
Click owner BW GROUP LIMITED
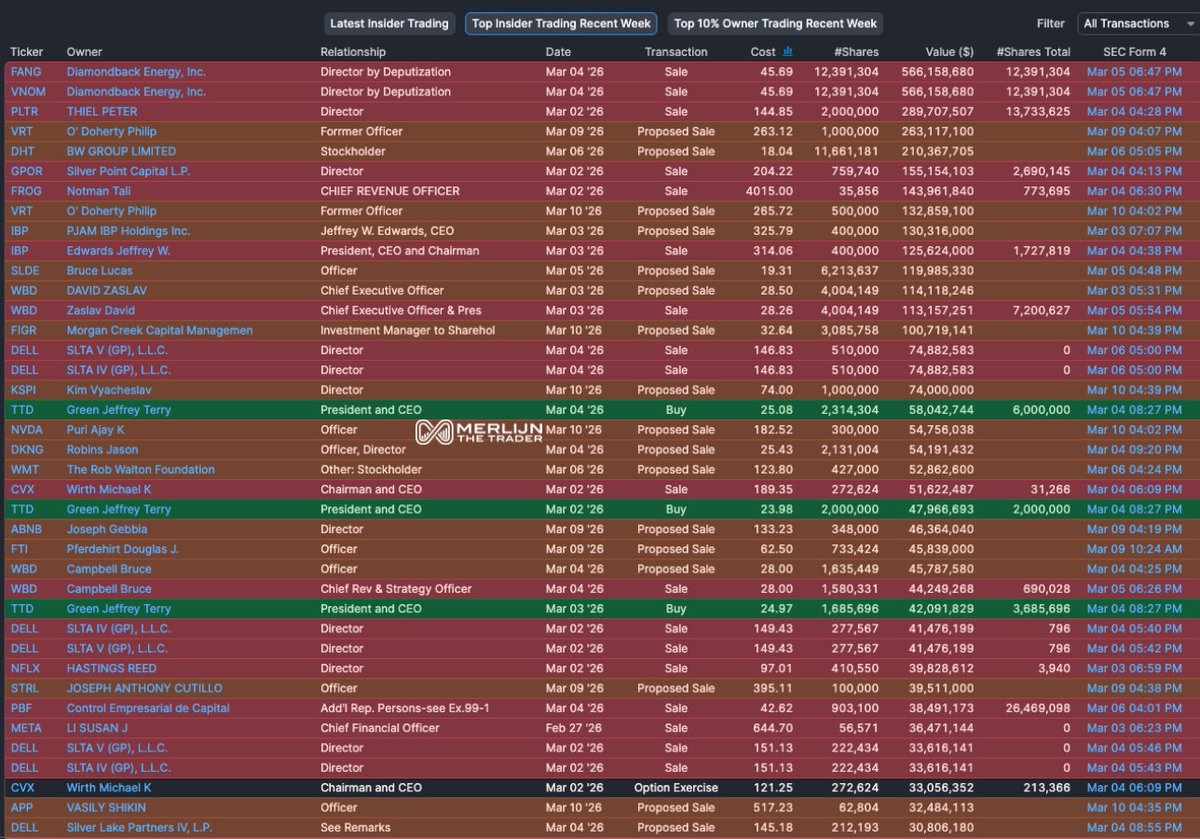(x=121, y=152)
